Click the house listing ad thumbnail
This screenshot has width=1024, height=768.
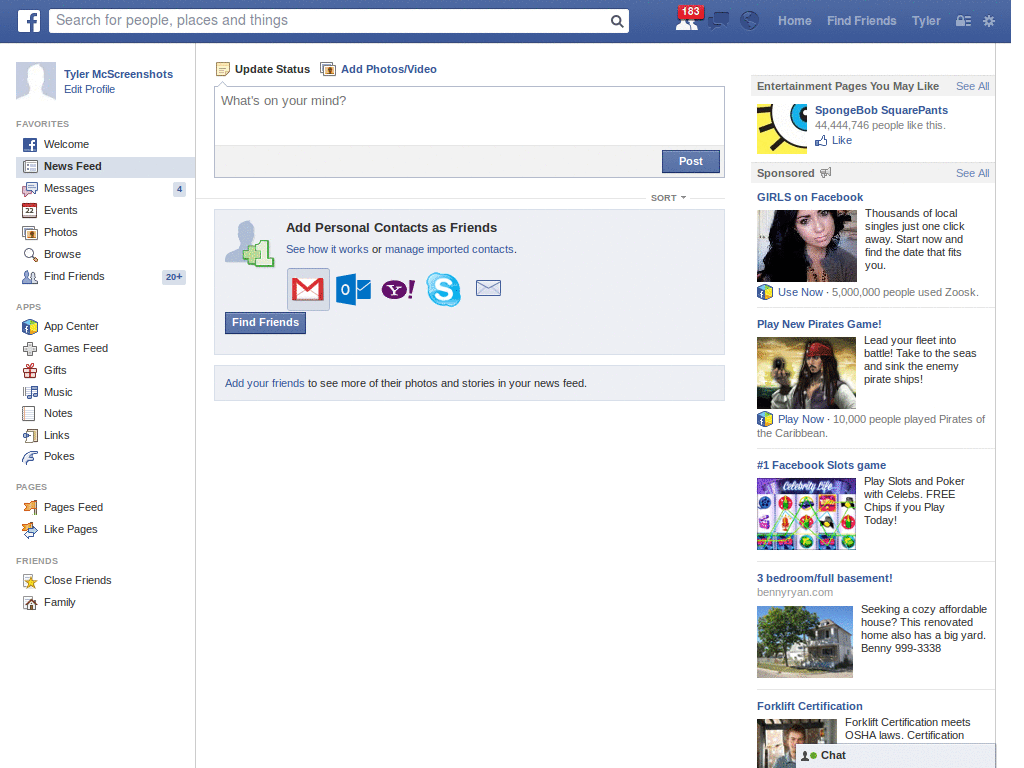[805, 642]
